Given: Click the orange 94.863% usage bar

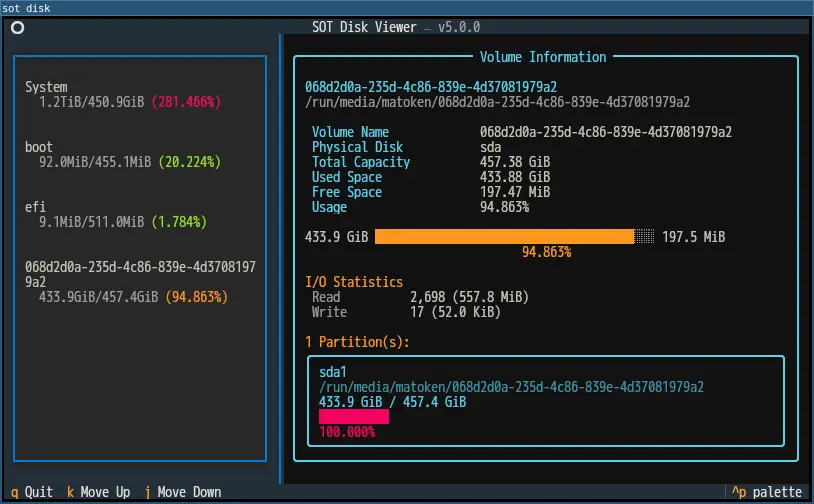Looking at the screenshot, I should pyautogui.click(x=514, y=237).
